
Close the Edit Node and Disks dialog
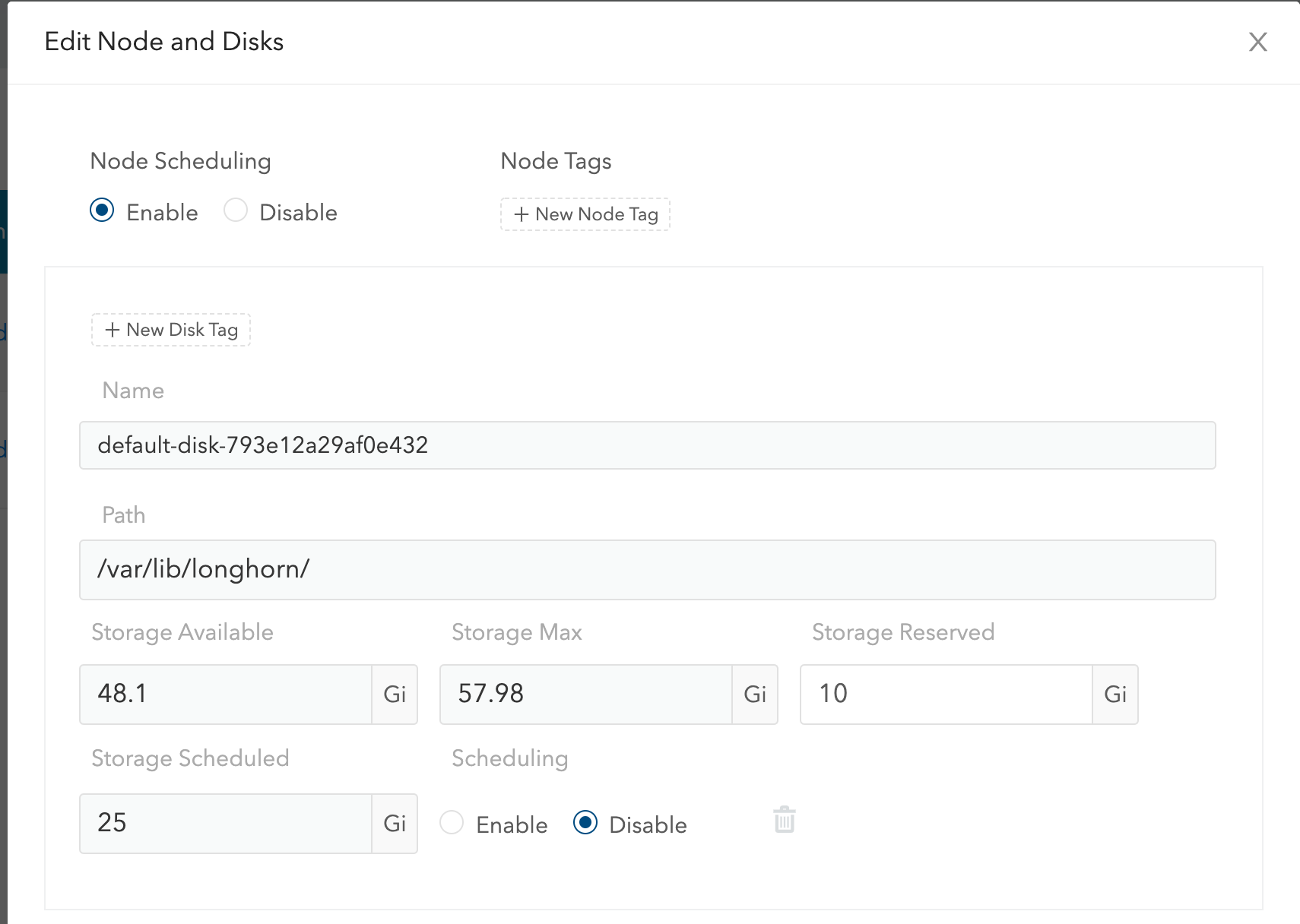[x=1258, y=42]
